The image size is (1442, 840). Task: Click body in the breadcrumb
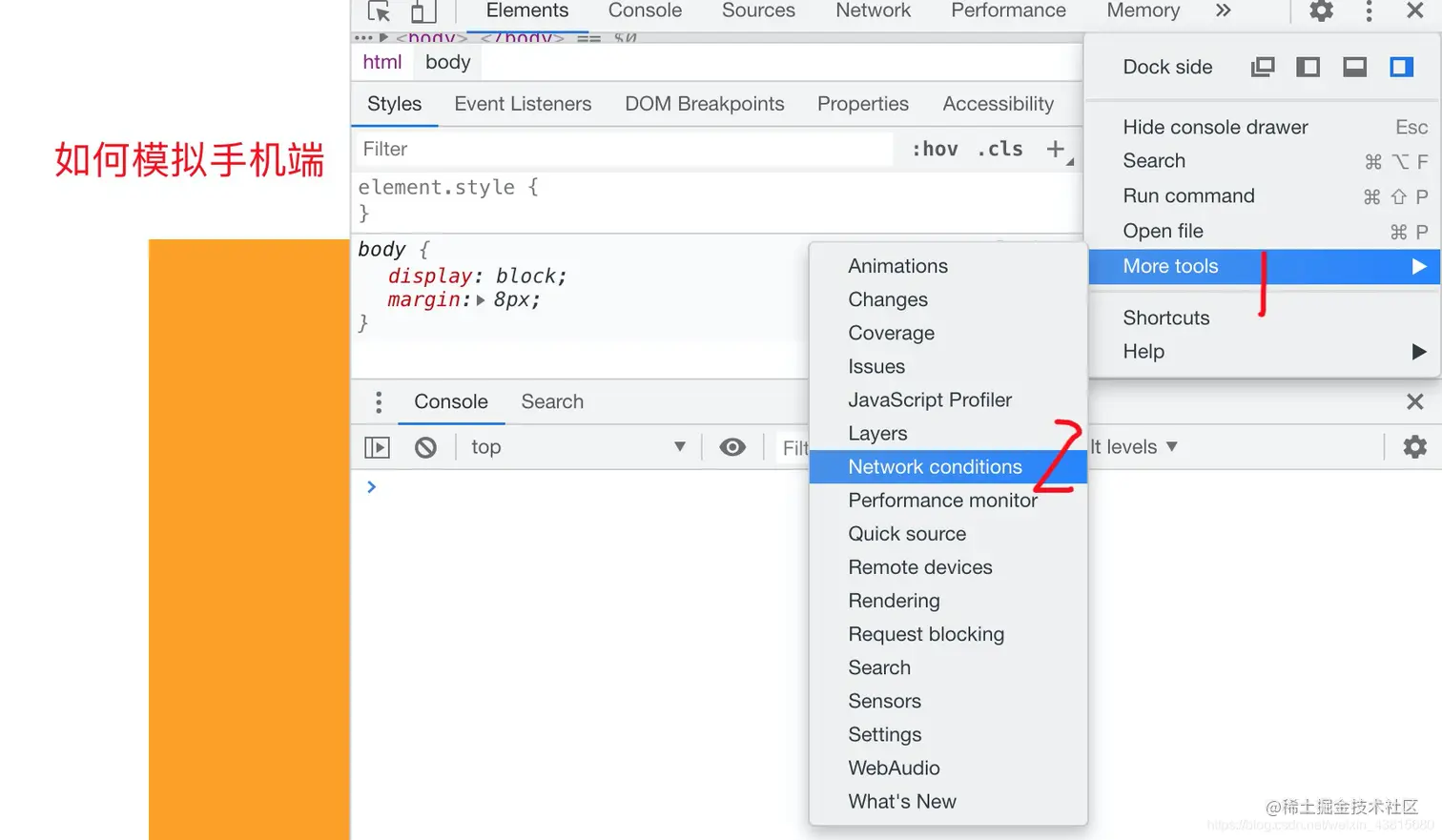(448, 62)
